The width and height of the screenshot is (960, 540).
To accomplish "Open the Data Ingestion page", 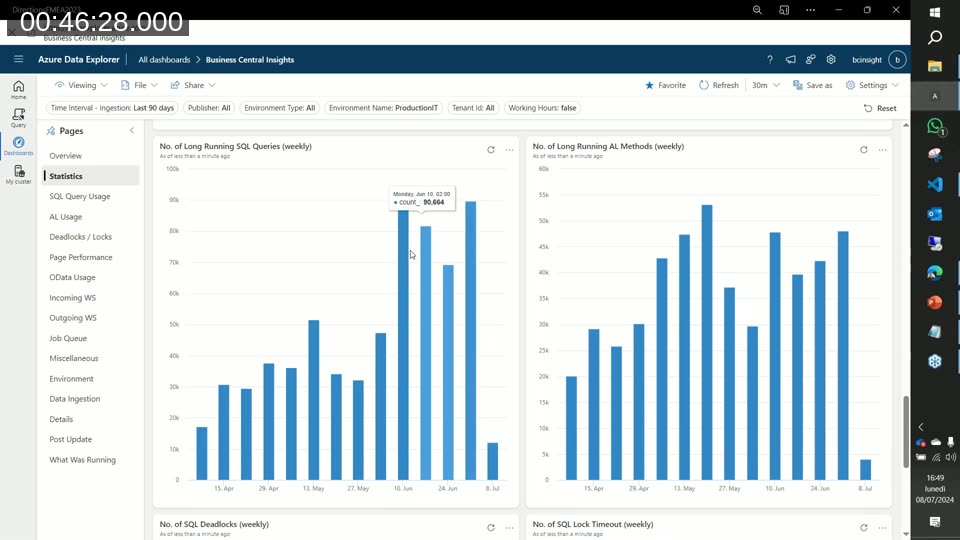I will tap(75, 399).
